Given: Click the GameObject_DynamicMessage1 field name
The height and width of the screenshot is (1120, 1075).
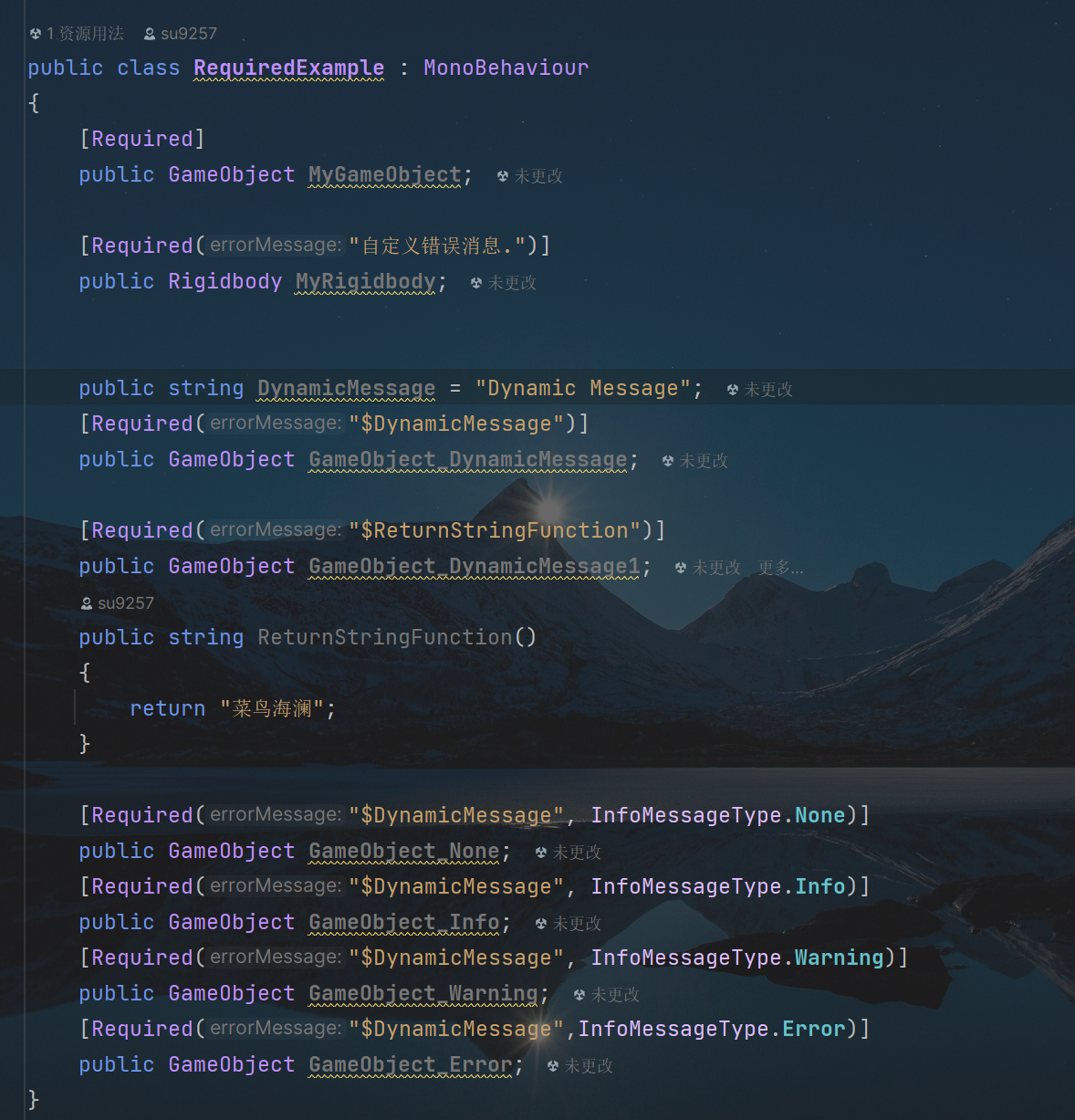Looking at the screenshot, I should click(x=475, y=566).
